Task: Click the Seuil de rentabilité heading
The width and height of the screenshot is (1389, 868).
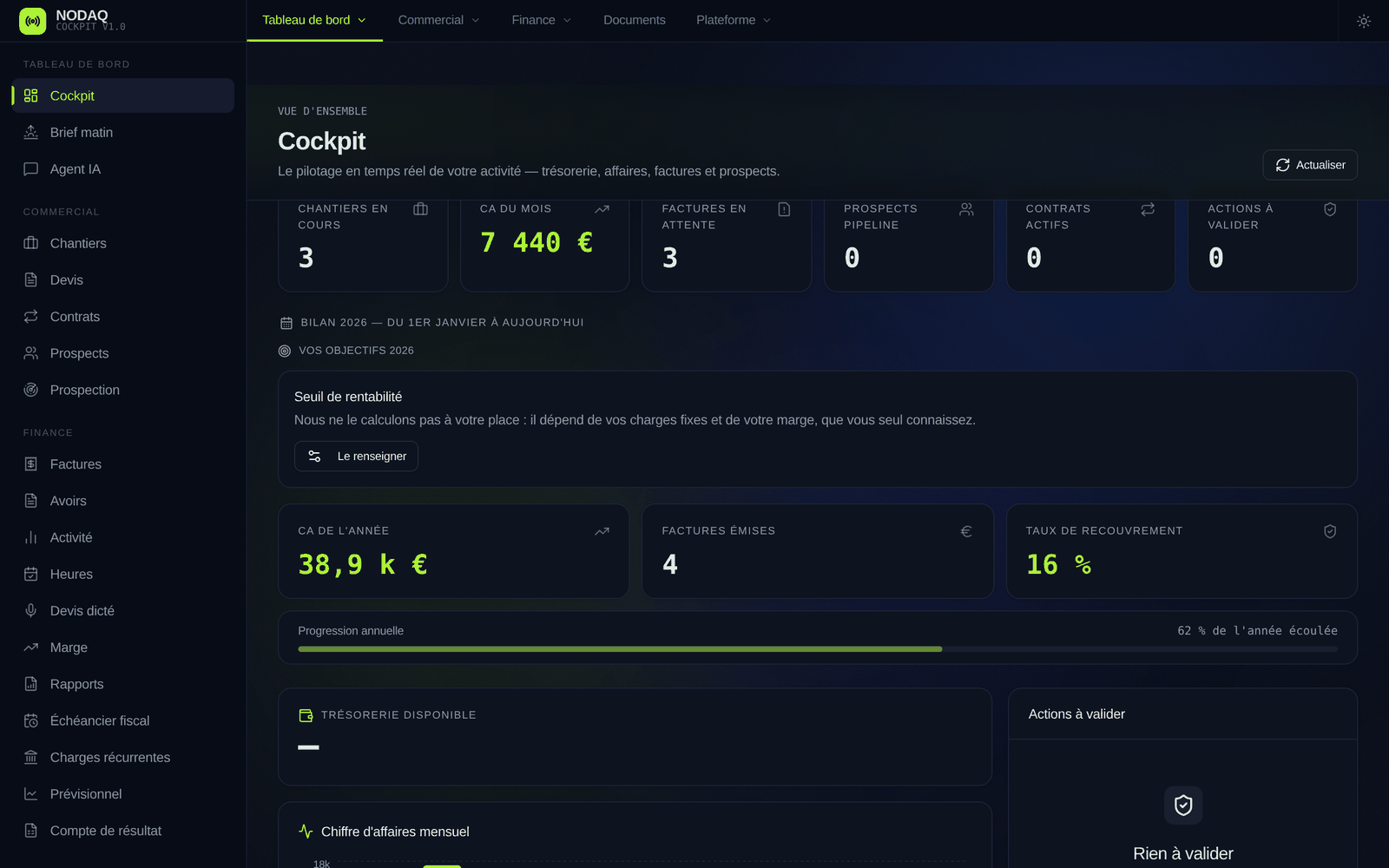Action: click(348, 397)
